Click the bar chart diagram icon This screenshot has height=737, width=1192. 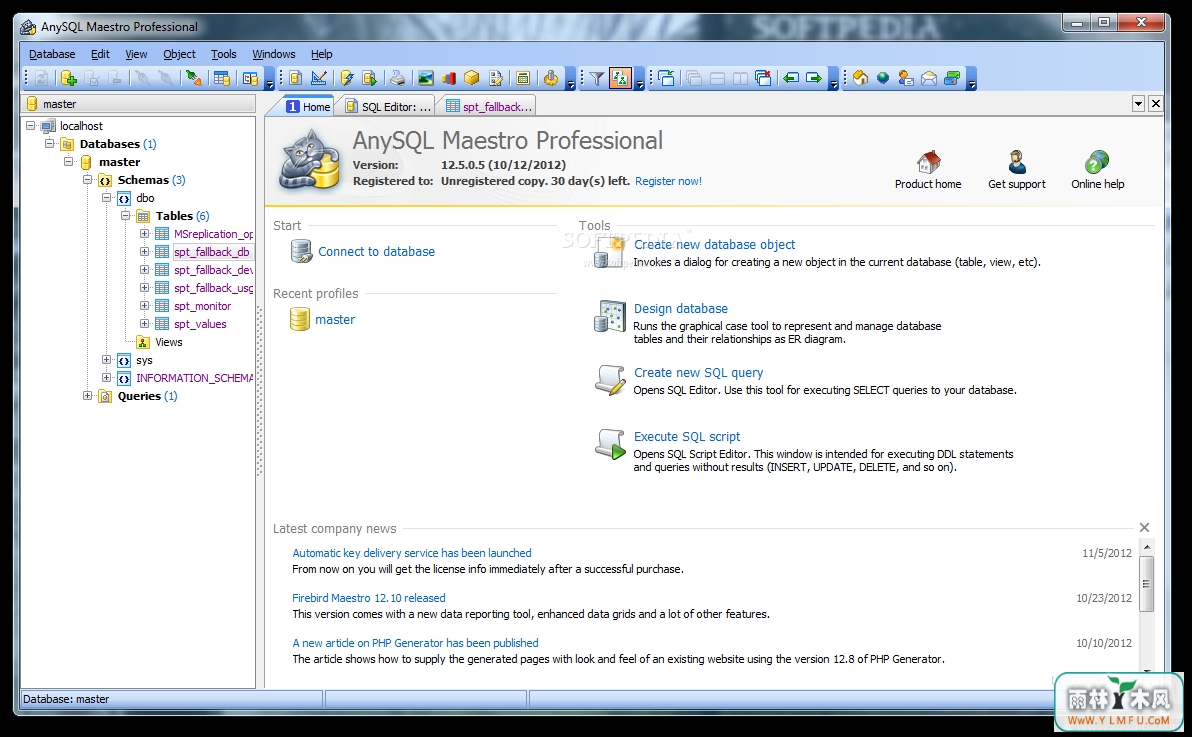449,78
